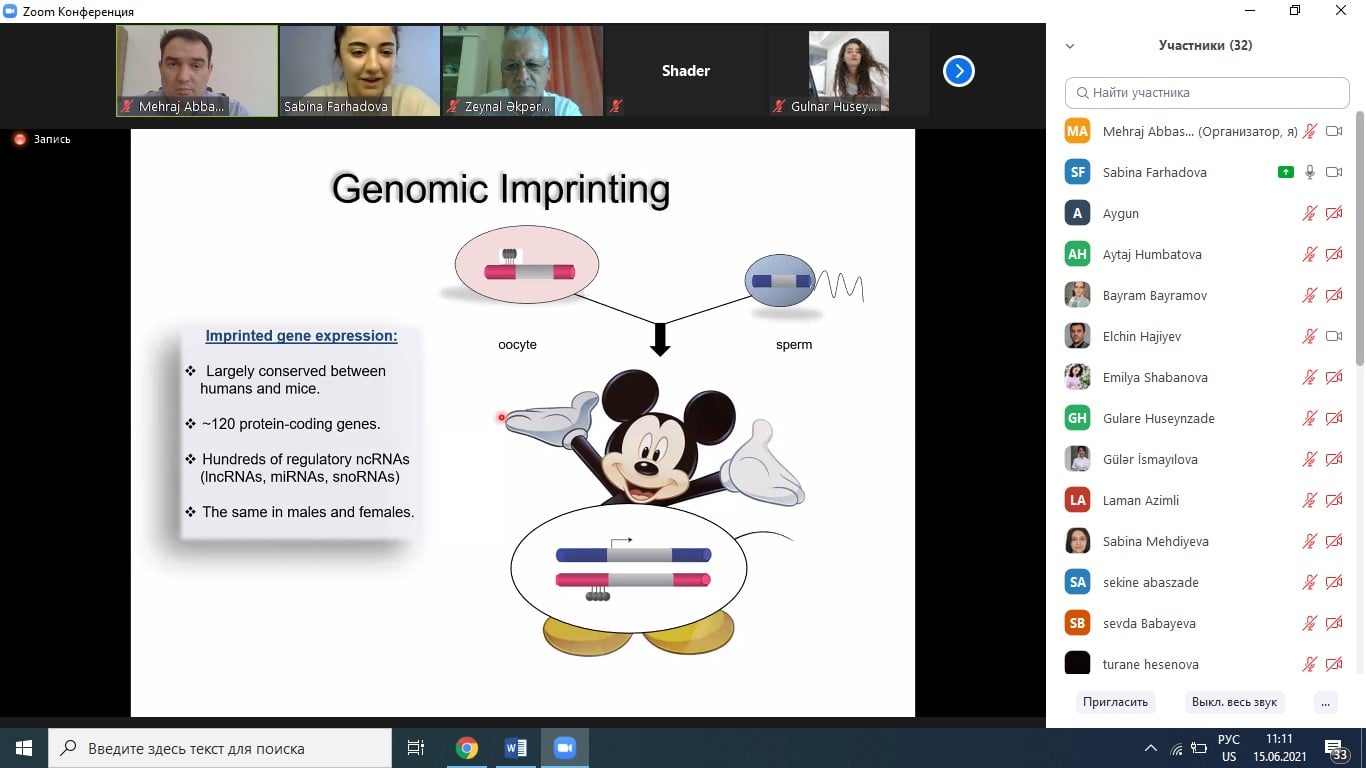
Task: Click sevda Babayeva's muted microphone icon
Action: click(1310, 623)
